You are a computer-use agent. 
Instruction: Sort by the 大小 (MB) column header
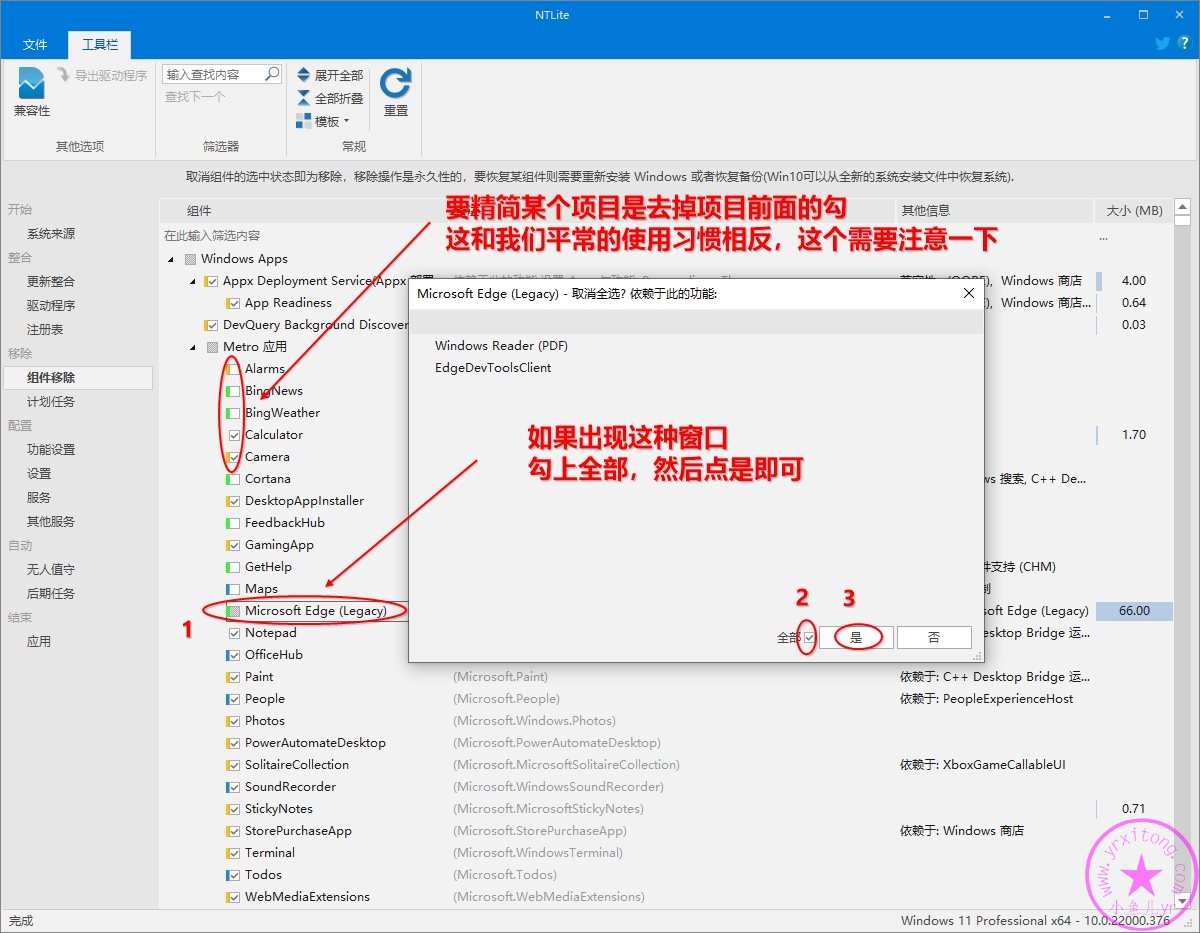click(1134, 211)
